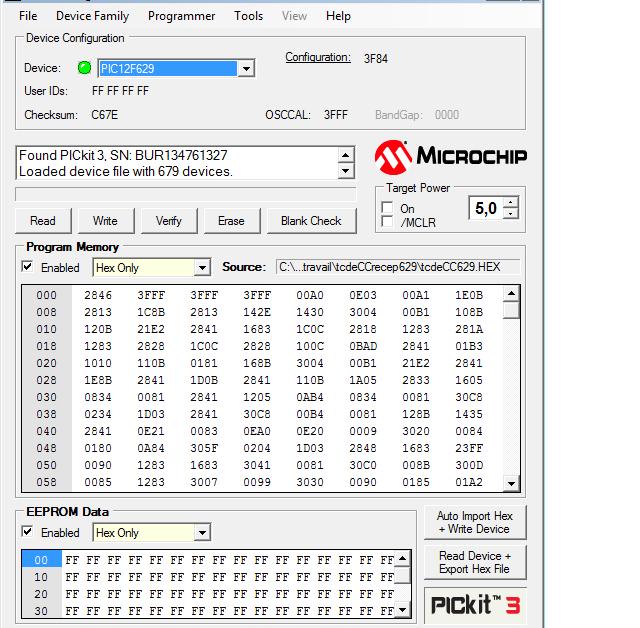Decrease target voltage with down arrow
Image resolution: width=640 pixels, height=628 pixels.
[x=511, y=213]
